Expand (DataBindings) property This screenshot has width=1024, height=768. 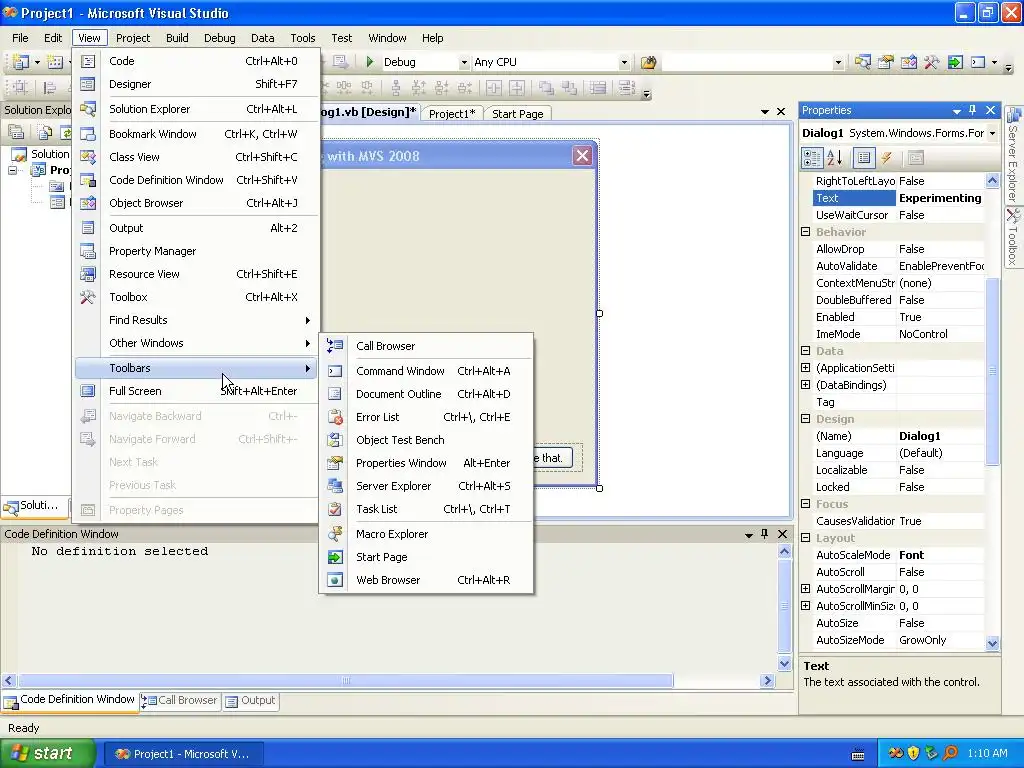point(806,385)
